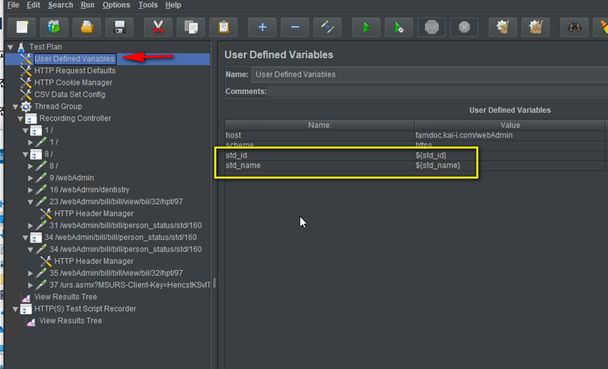The image size is (608, 369).
Task: Click the Name input field with User Defined Variables
Action: [430, 74]
